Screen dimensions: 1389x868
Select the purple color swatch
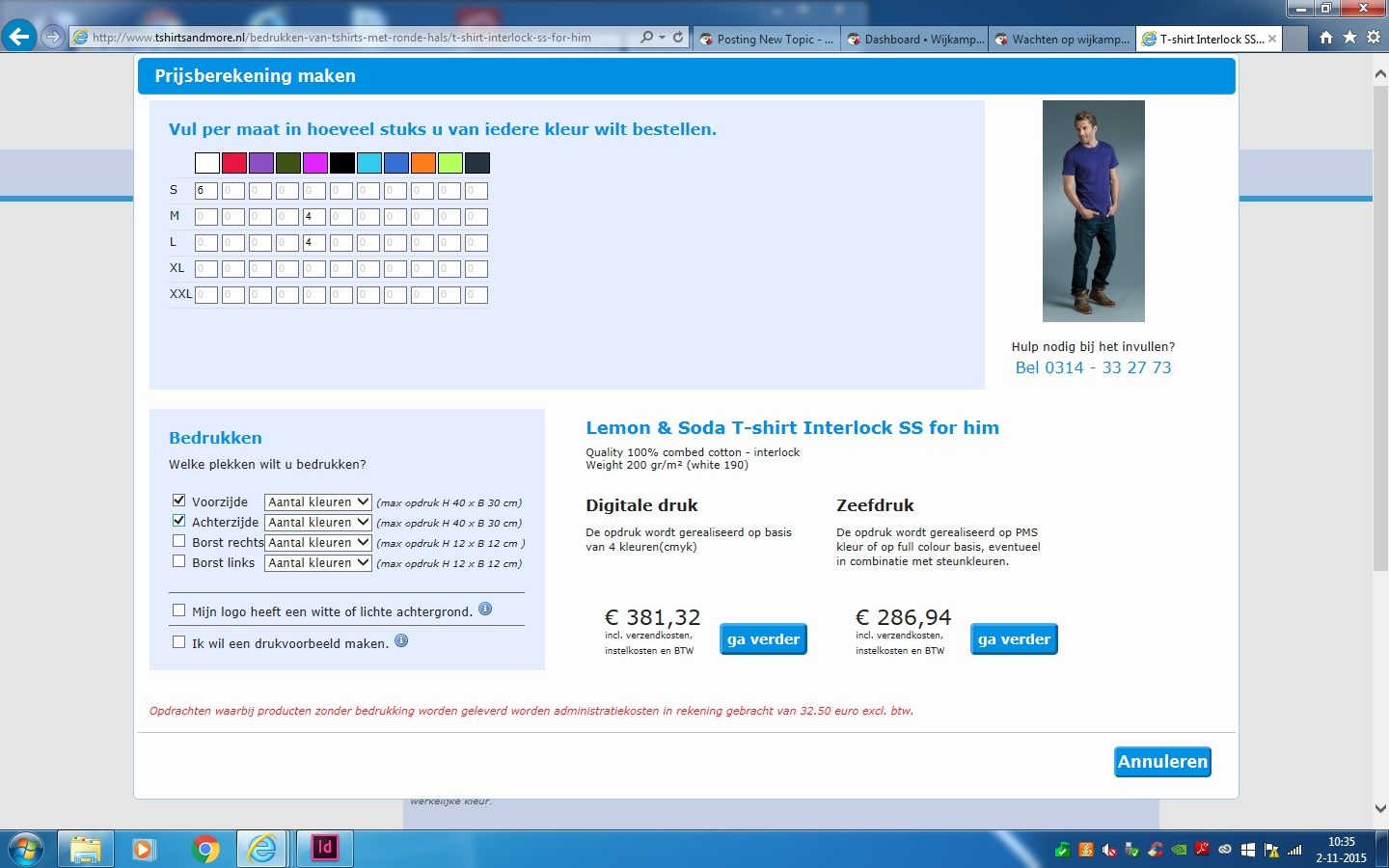pyautogui.click(x=261, y=163)
